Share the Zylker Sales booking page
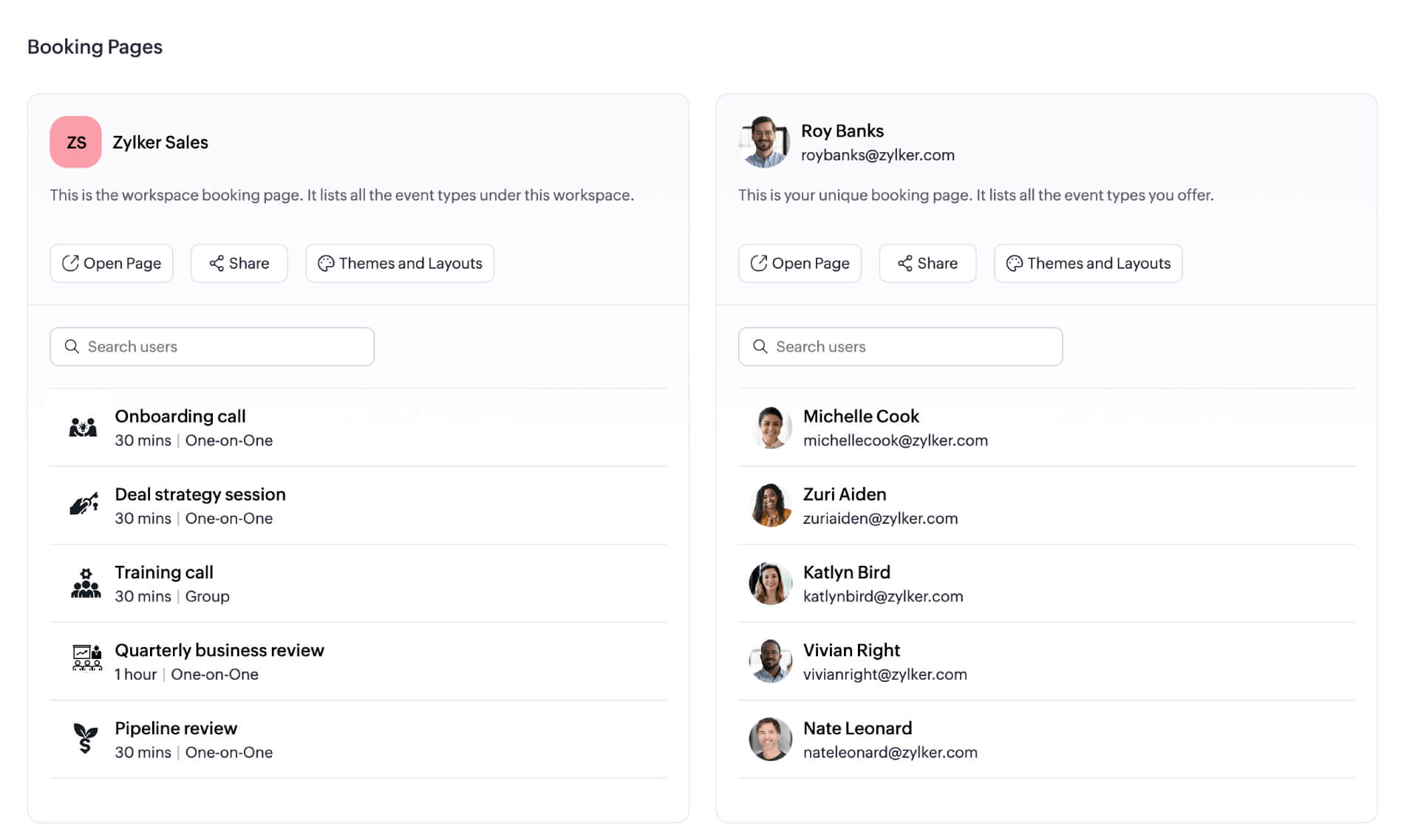 (239, 263)
